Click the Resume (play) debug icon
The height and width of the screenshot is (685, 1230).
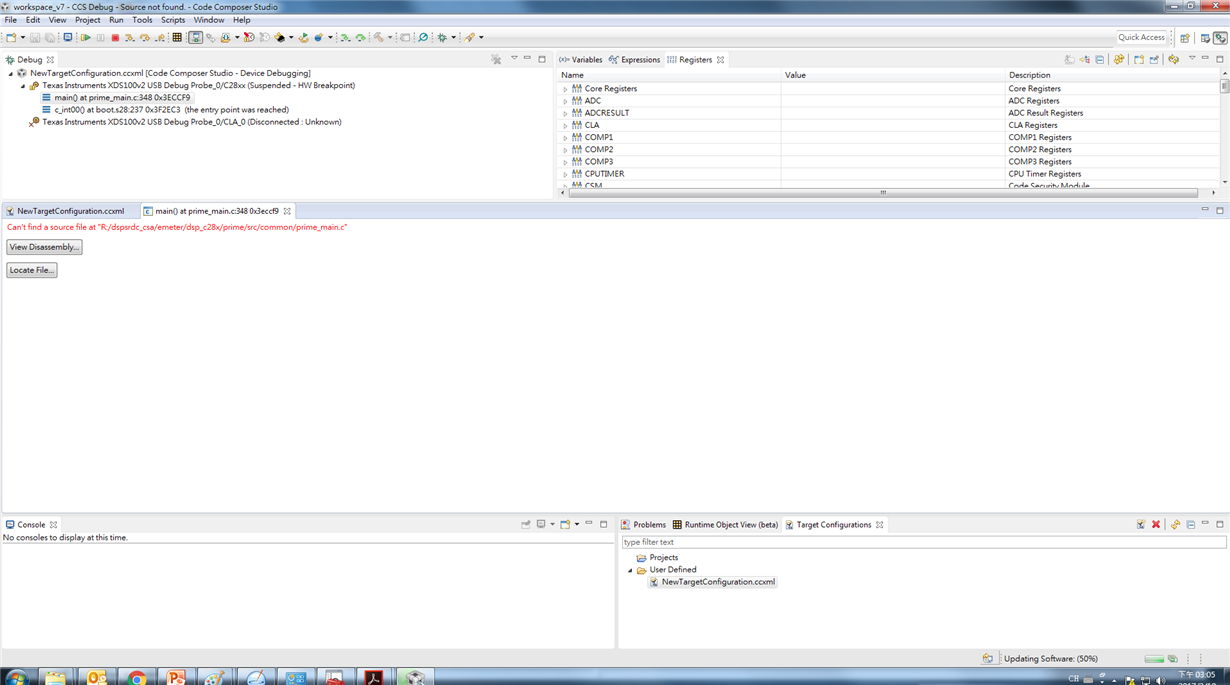click(x=85, y=37)
